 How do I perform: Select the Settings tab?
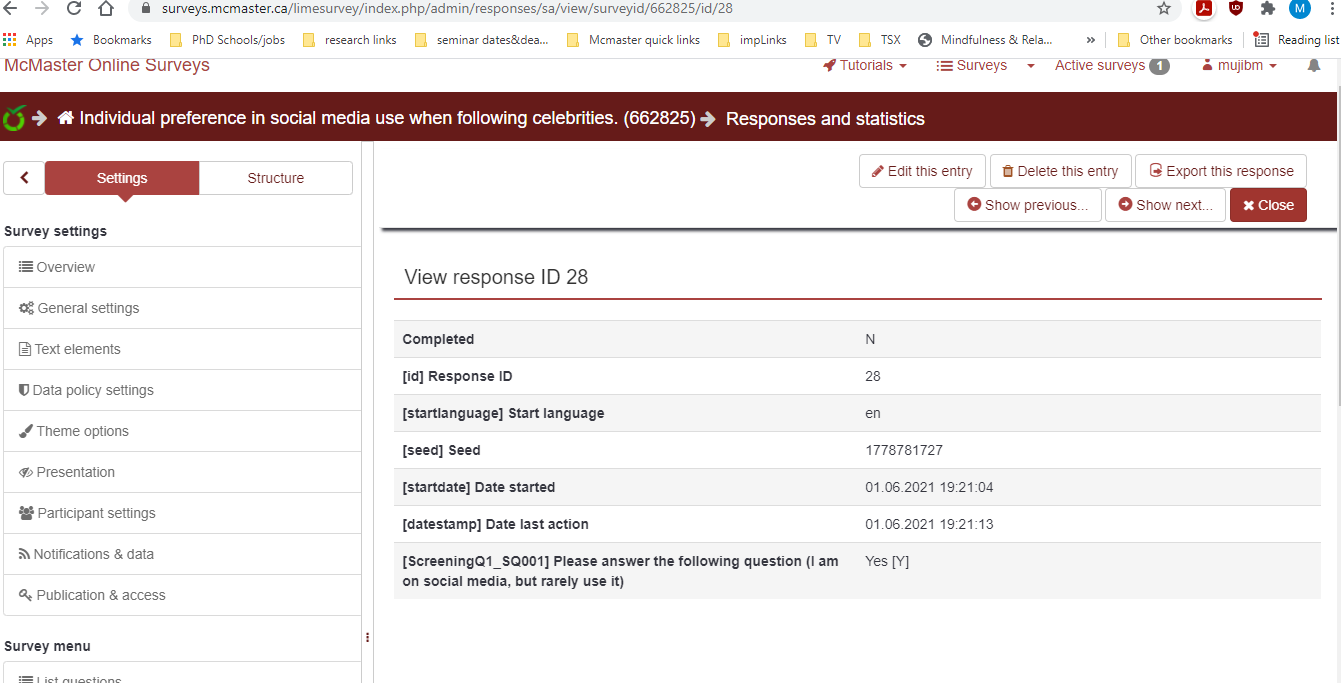click(x=122, y=178)
